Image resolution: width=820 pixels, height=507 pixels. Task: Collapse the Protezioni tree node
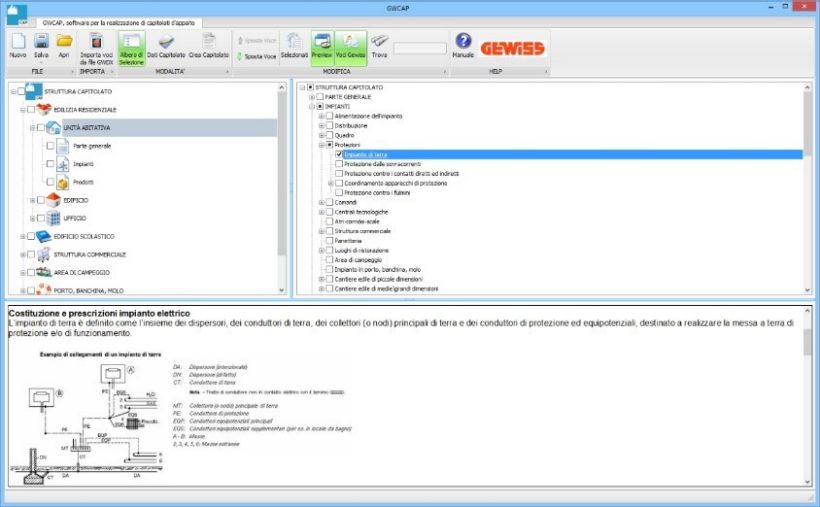coord(321,145)
